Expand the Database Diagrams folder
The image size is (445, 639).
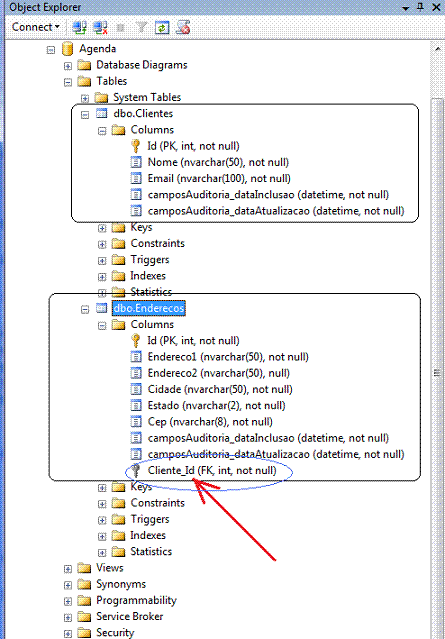[68, 66]
